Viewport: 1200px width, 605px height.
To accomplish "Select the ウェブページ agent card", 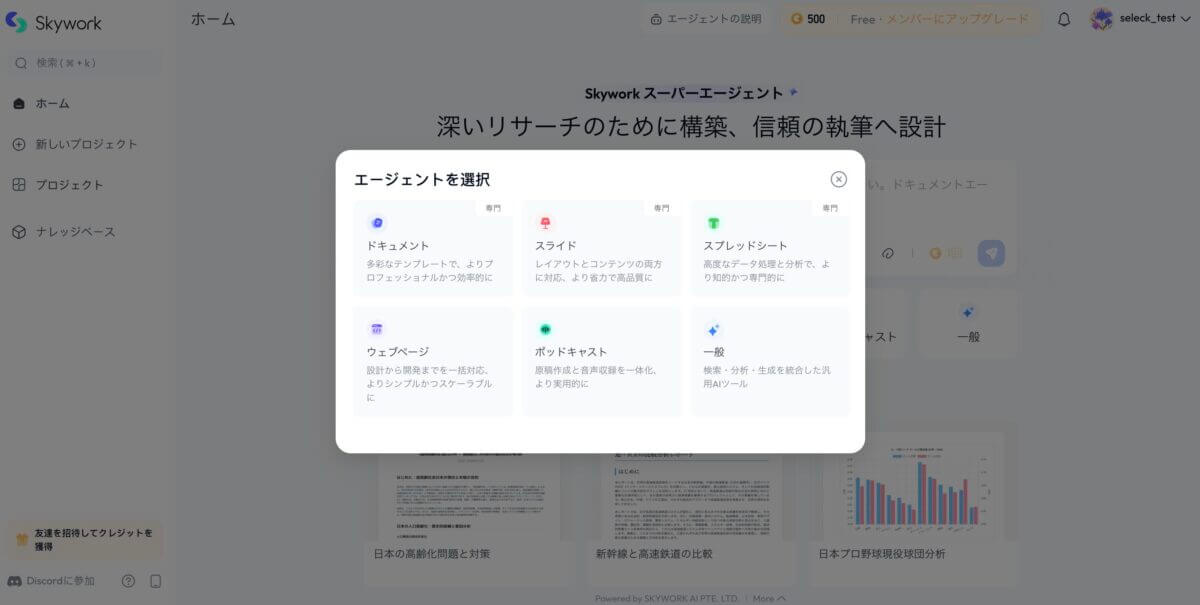I will 433,362.
